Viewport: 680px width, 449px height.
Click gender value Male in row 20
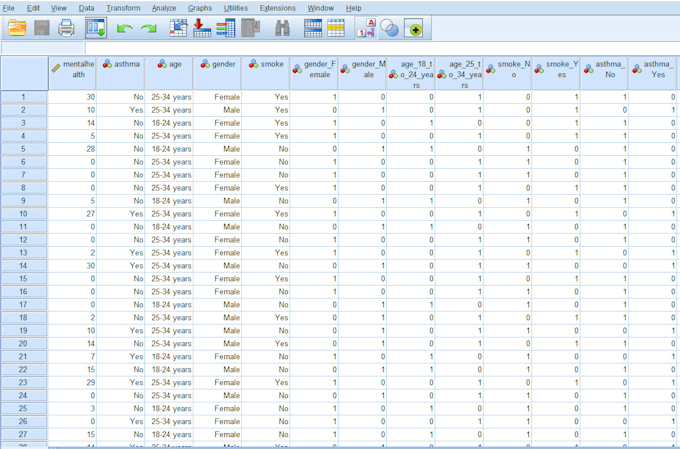pos(218,343)
